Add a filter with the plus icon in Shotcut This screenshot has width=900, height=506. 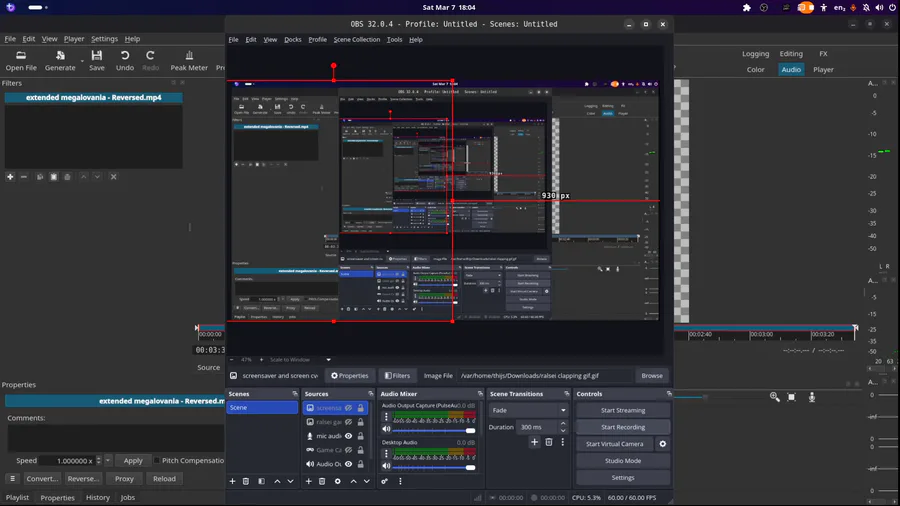[10, 177]
